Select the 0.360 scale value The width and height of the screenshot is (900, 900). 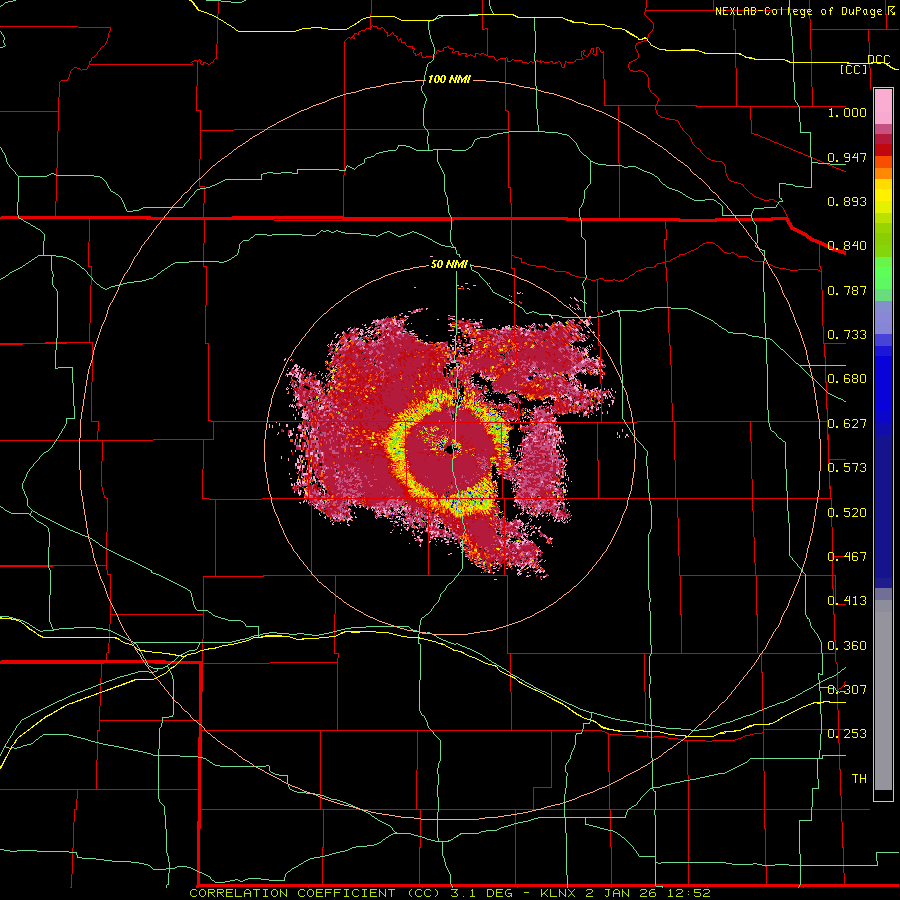(847, 646)
